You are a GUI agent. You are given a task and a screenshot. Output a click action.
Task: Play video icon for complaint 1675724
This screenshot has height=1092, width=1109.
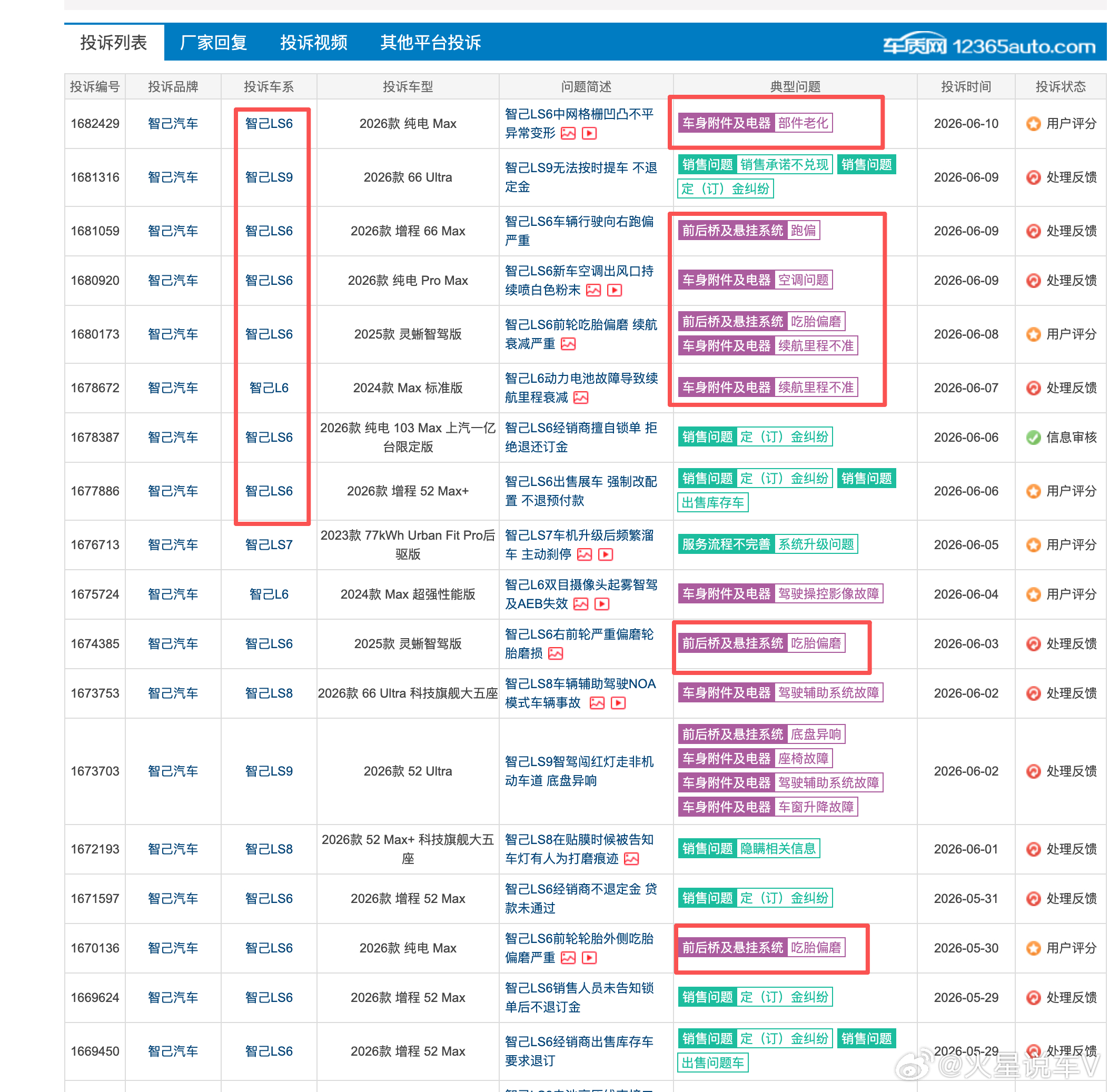point(602,604)
